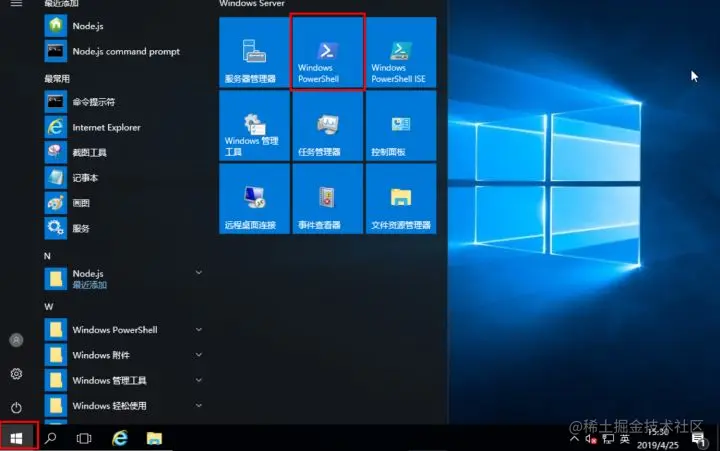Click the letter W section header
Viewport: 720px width, 451px height.
click(x=48, y=306)
